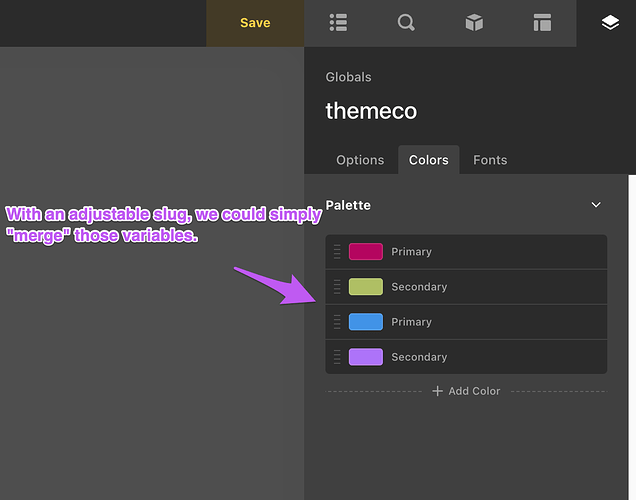The height and width of the screenshot is (500, 636).
Task: Open the green Secondary color swatch
Action: coord(366,287)
